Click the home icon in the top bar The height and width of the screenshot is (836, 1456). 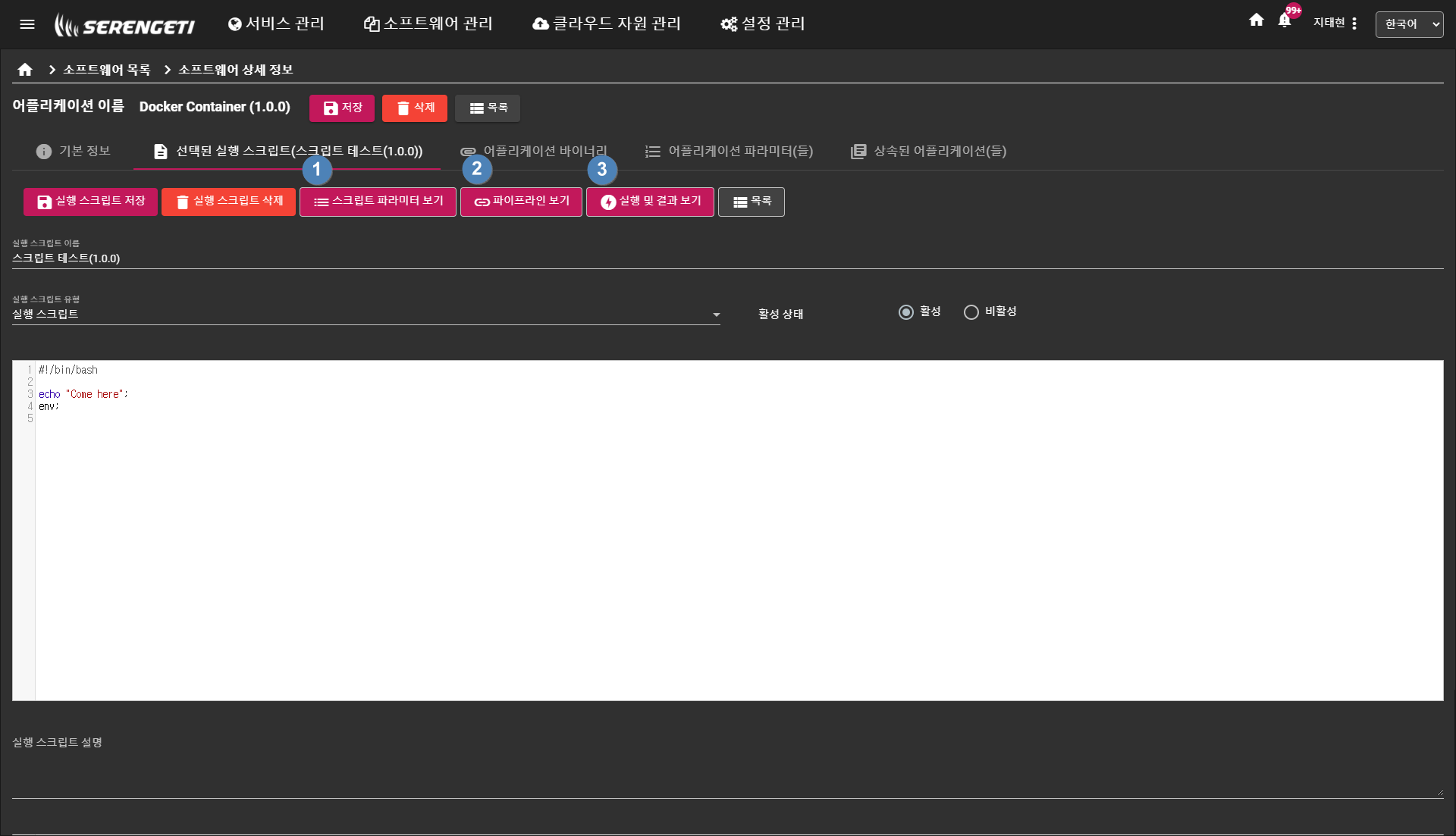point(1257,20)
